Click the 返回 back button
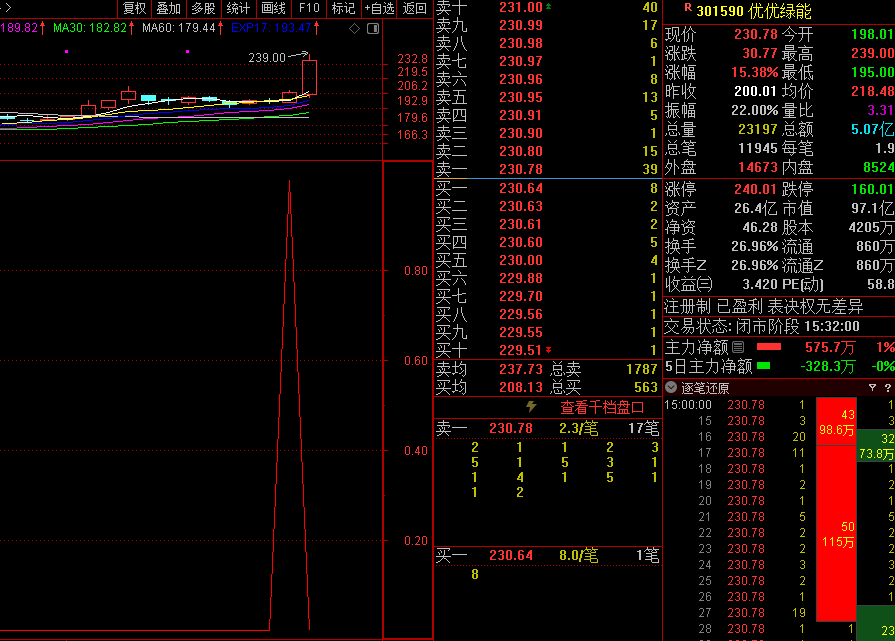Image resolution: width=895 pixels, height=641 pixels. [x=414, y=8]
